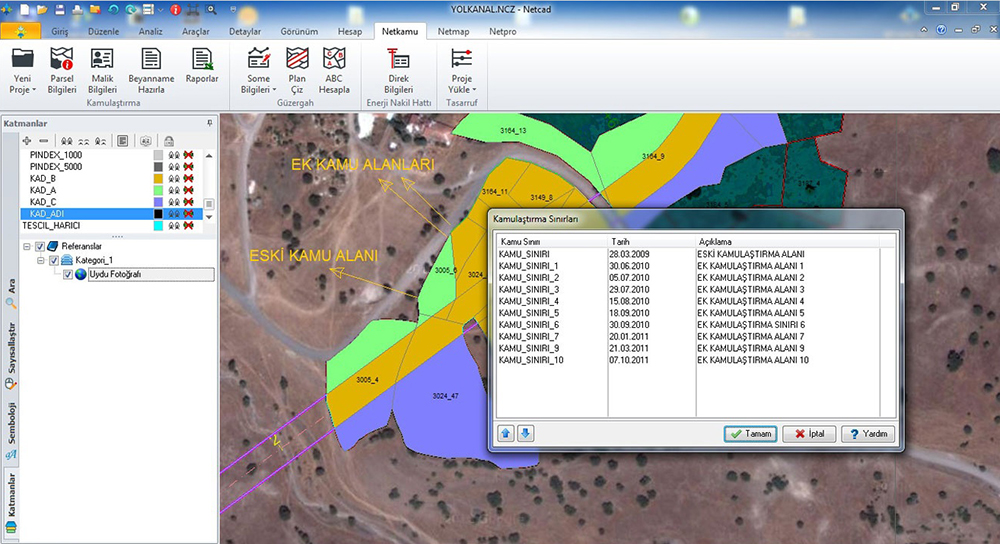Toggle the Kategori_1 checkbox
Image resolution: width=1000 pixels, height=544 pixels.
click(54, 261)
